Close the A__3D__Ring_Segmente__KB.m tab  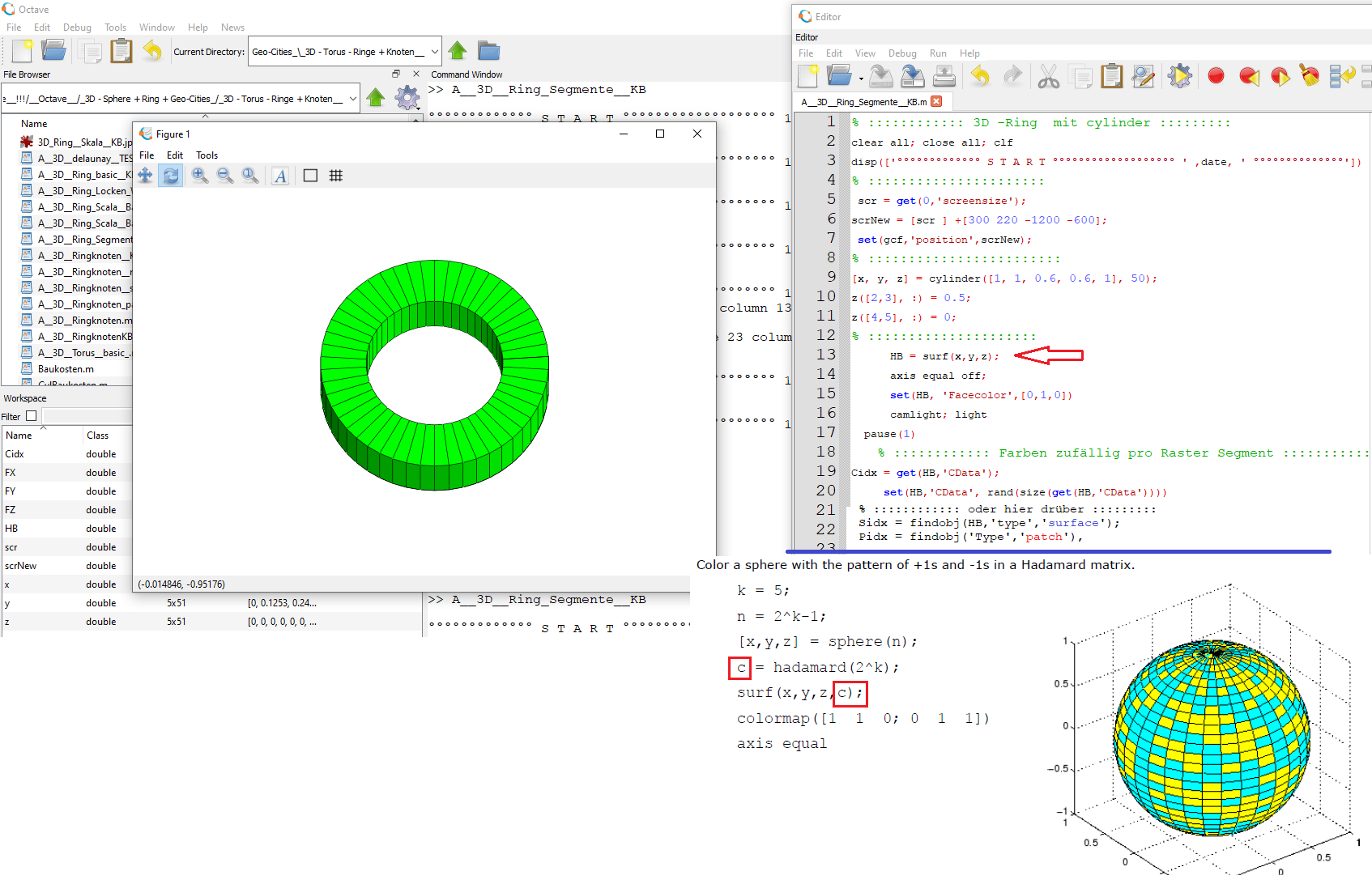pyautogui.click(x=937, y=102)
